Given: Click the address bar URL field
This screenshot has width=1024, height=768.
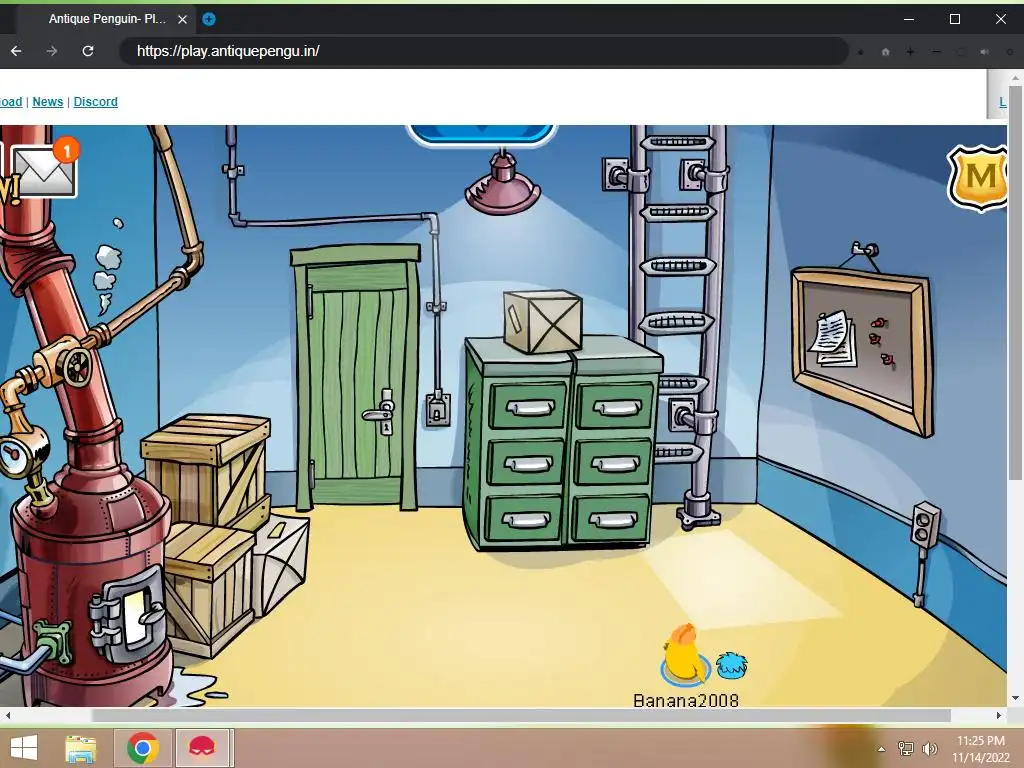Looking at the screenshot, I should [x=483, y=51].
